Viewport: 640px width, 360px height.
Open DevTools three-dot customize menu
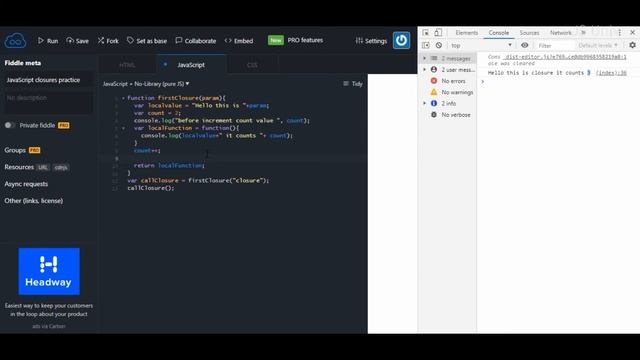(619, 33)
